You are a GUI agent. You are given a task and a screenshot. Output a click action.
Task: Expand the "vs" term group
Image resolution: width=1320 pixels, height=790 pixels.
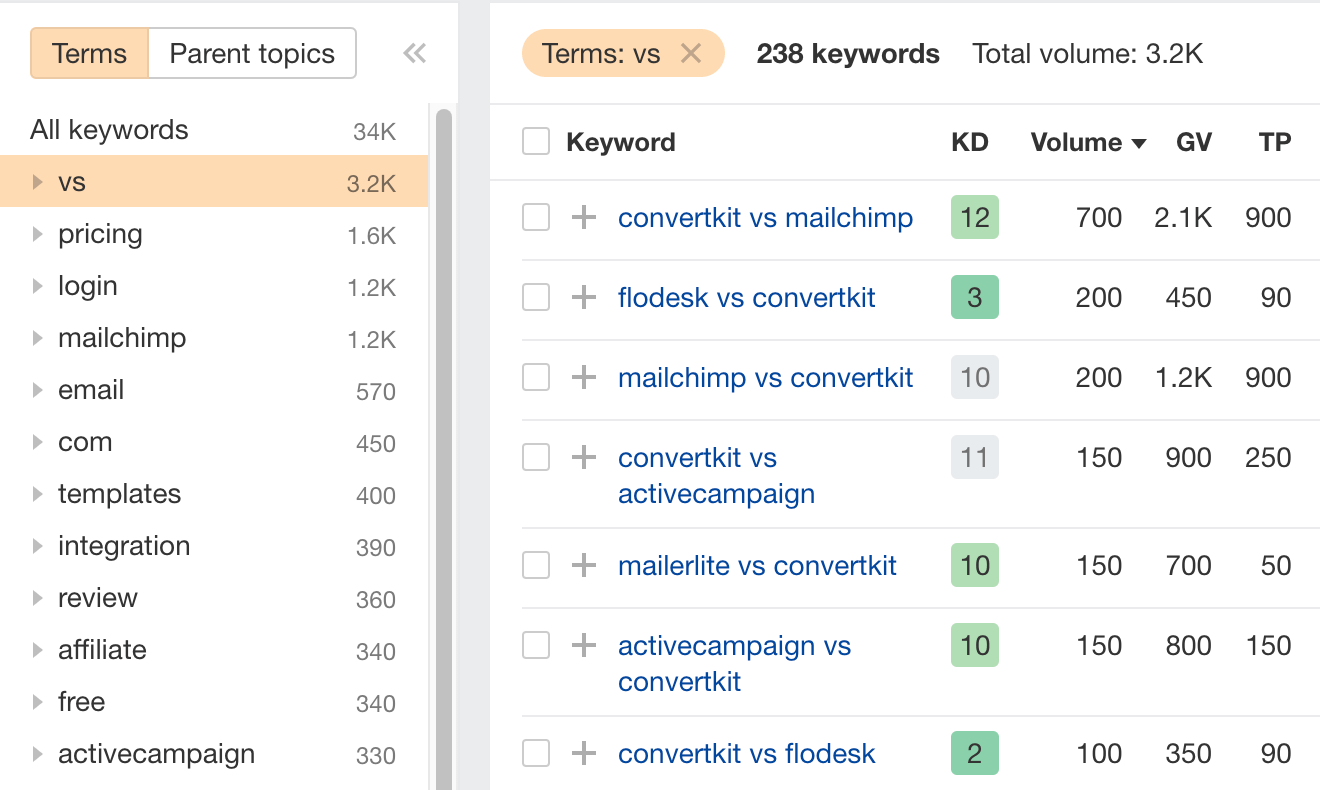coord(36,182)
